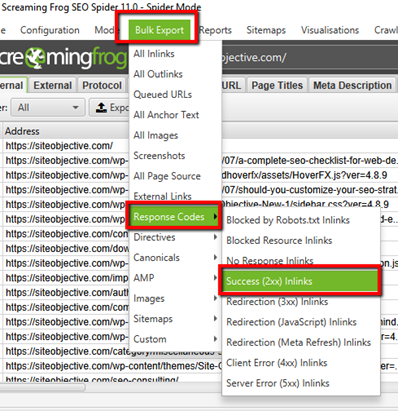The width and height of the screenshot is (398, 411).
Task: Expand the Sitemaps submenu in Bulk Export
Action: [x=175, y=319]
